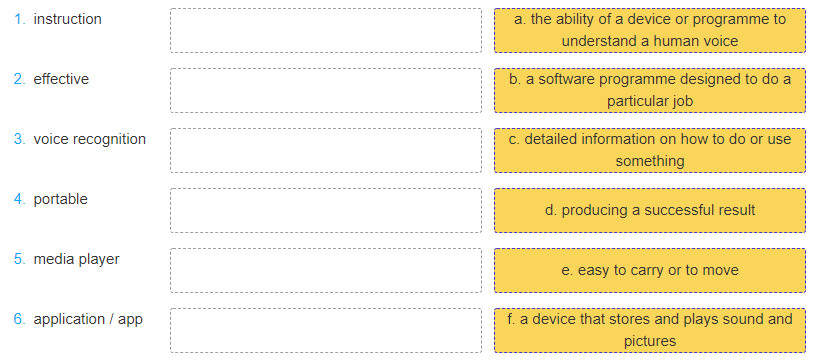Click empty answer box beside effective
This screenshot has height=363, width=813.
pyautogui.click(x=326, y=90)
